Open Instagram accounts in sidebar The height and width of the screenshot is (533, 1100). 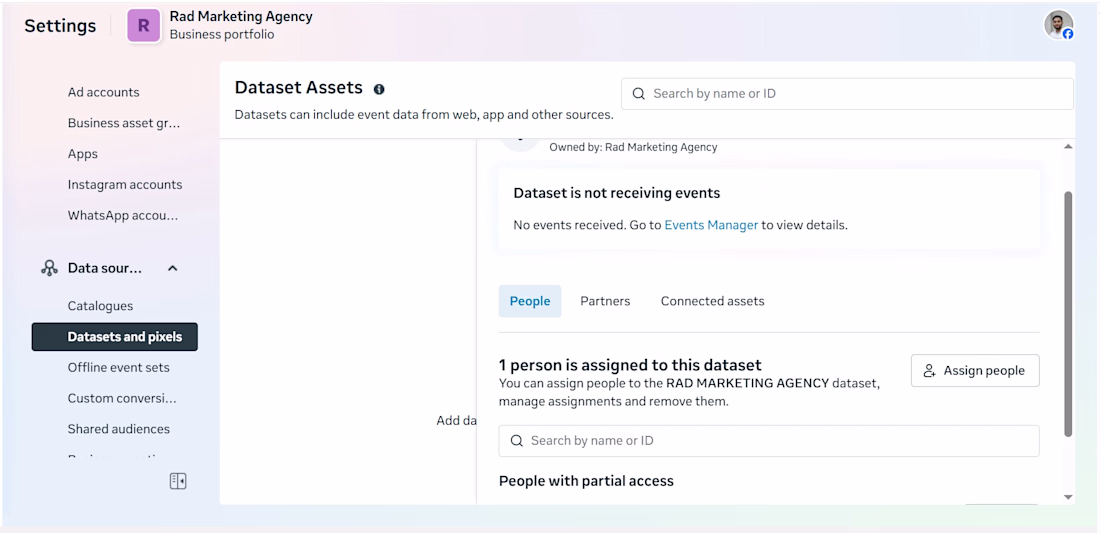point(125,184)
